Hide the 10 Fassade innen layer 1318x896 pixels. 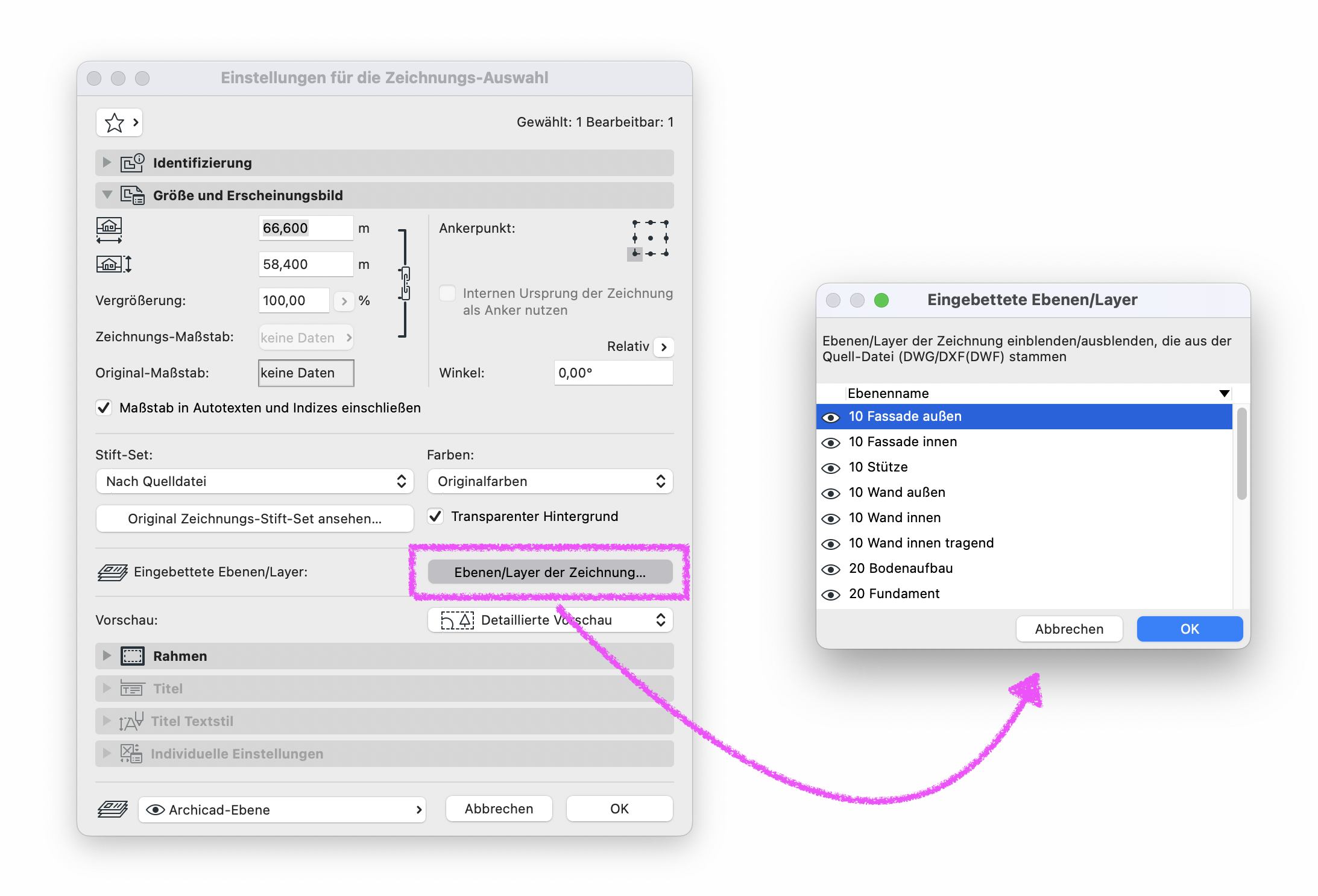(x=831, y=443)
